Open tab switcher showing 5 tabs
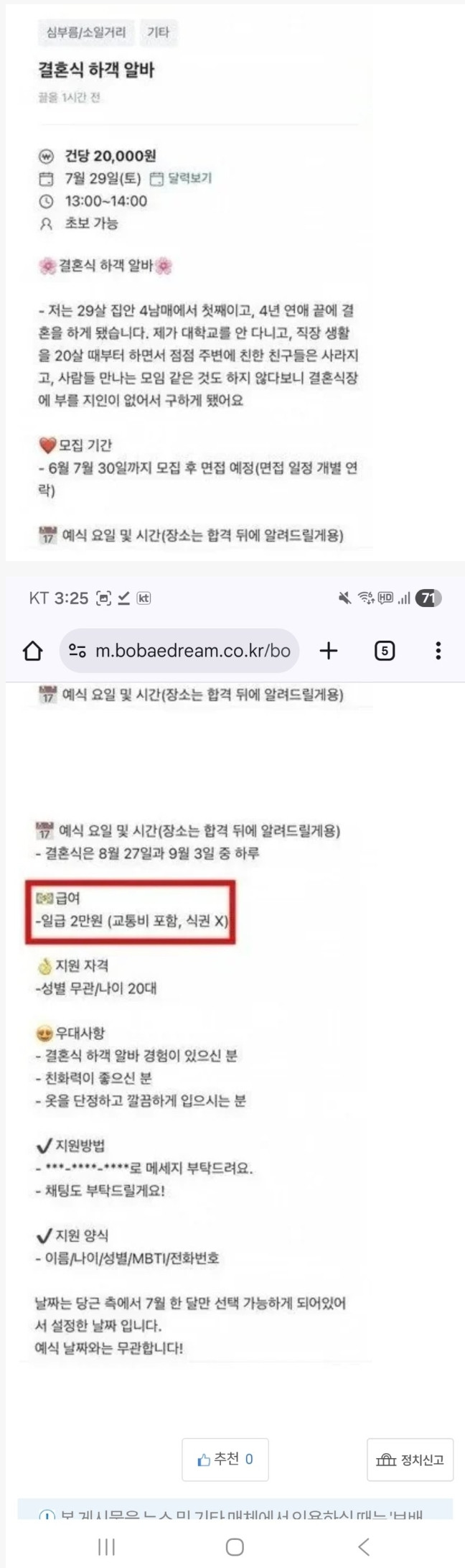This screenshot has width=465, height=1568. pos(385,651)
